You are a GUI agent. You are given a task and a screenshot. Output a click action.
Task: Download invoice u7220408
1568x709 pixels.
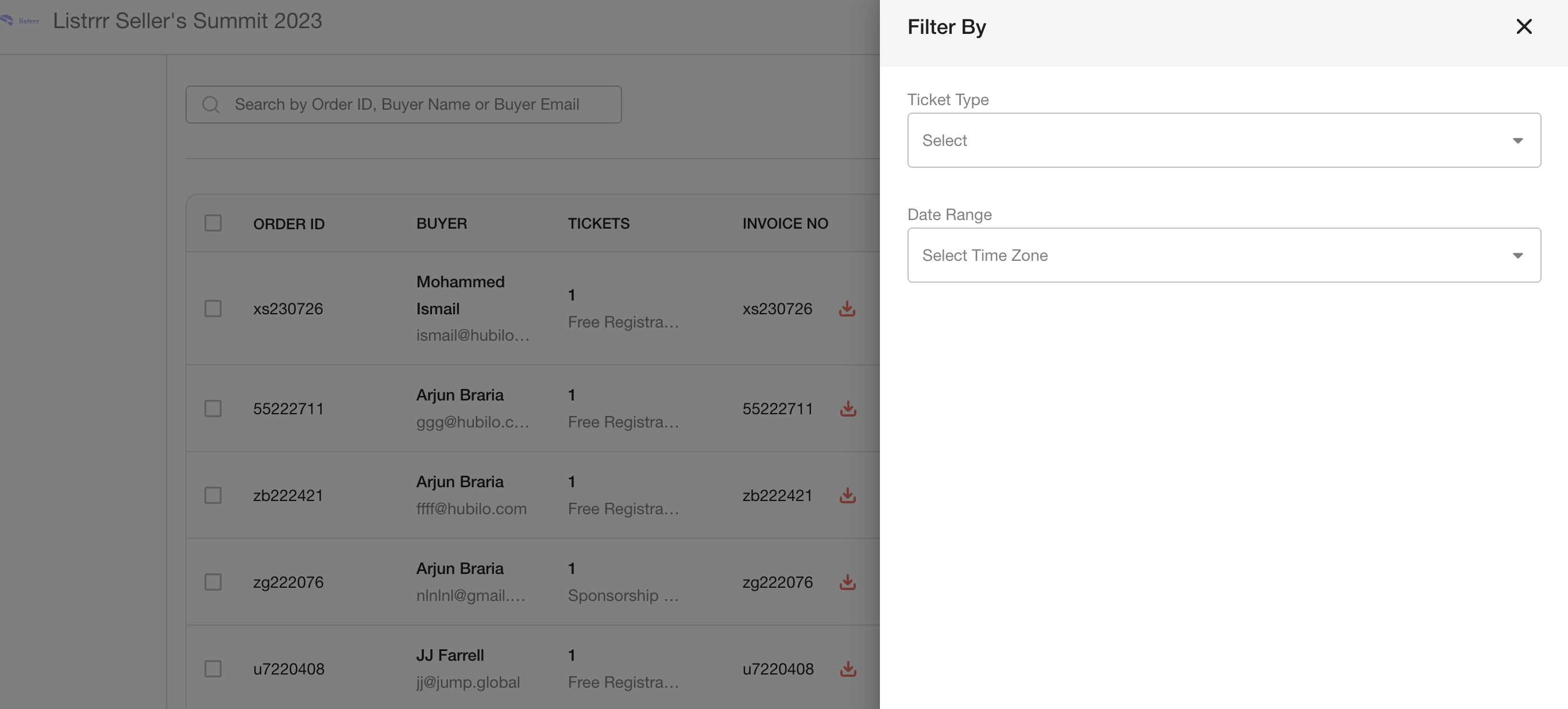pyautogui.click(x=847, y=669)
